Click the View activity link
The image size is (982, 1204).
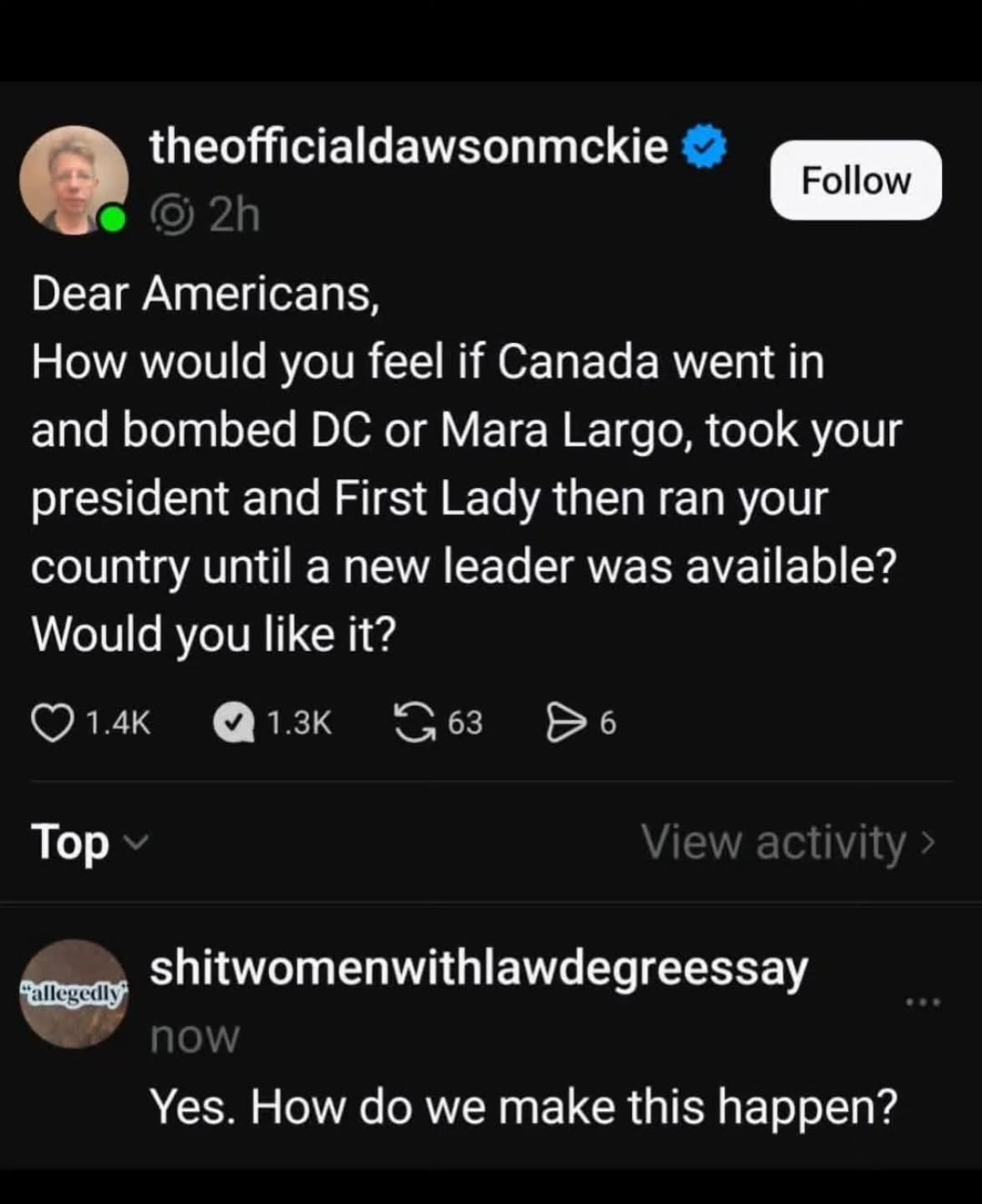787,841
